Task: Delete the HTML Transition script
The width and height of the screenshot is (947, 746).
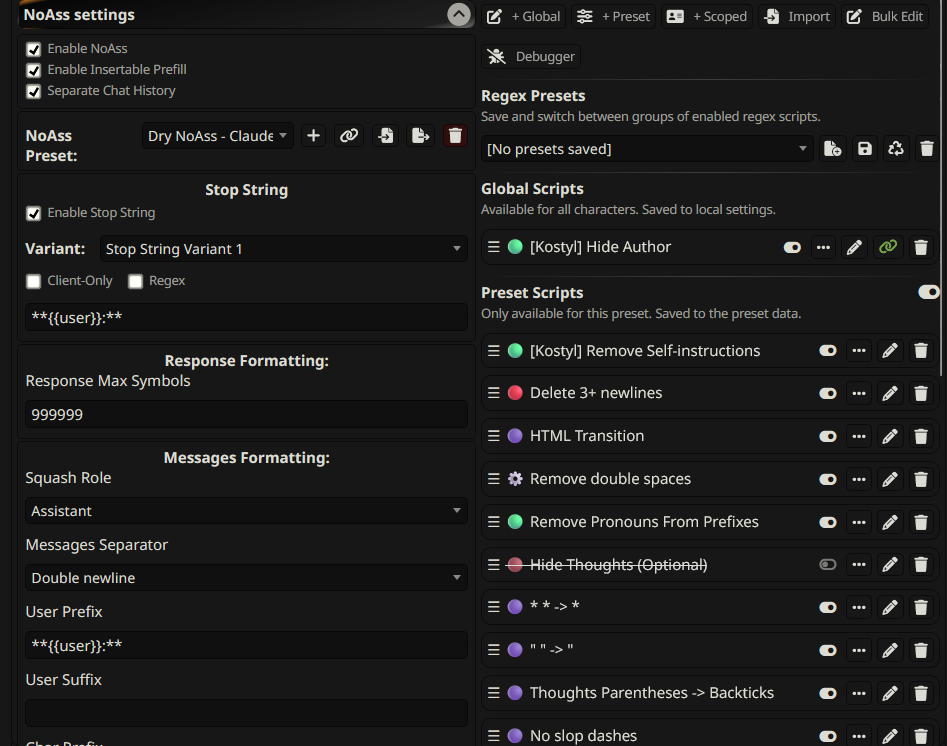Action: [x=921, y=436]
